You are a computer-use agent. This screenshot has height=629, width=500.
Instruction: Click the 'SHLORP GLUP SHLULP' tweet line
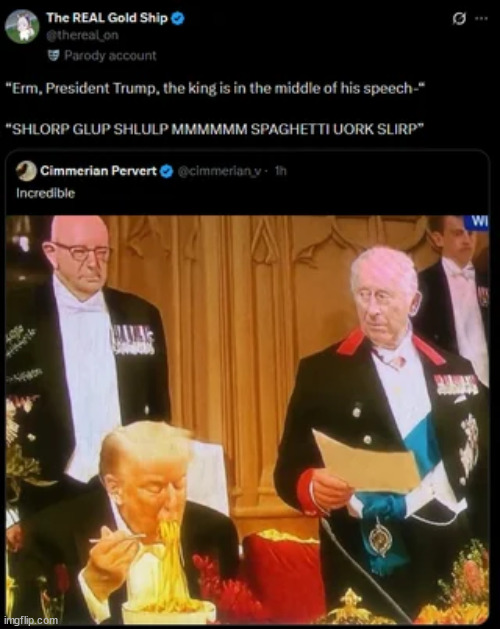(x=215, y=129)
